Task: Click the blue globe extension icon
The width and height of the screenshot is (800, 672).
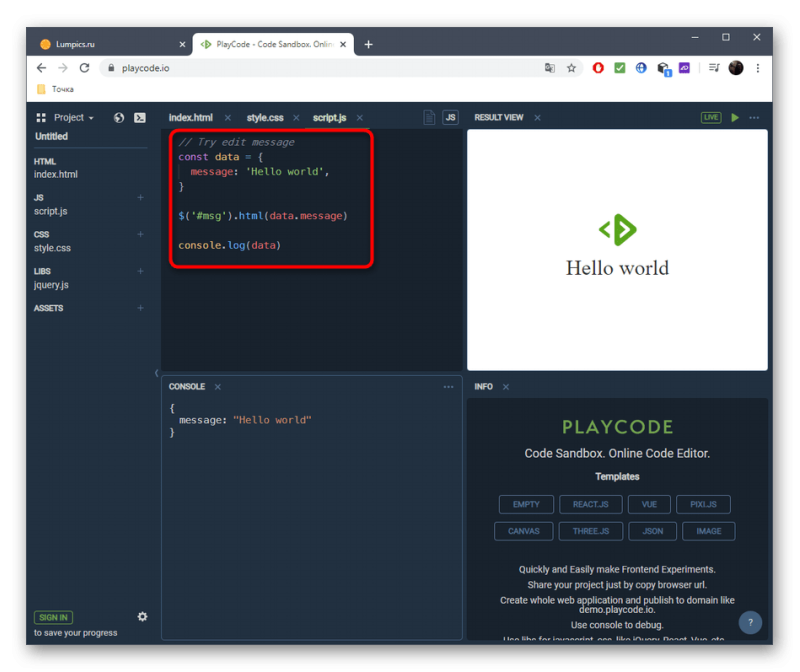Action: pos(641,68)
